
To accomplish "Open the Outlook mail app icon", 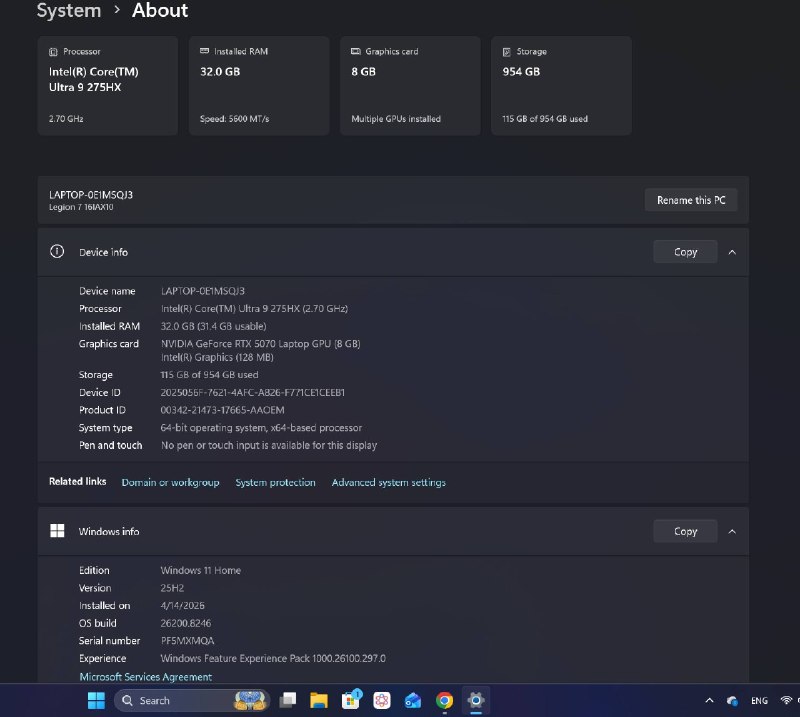I will [413, 700].
